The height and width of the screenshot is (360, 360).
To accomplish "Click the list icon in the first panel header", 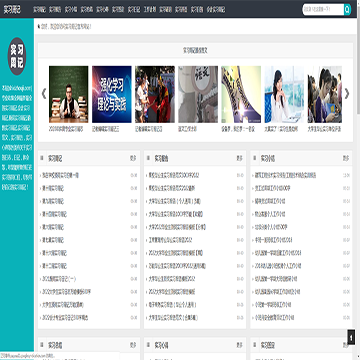I will [42, 158].
